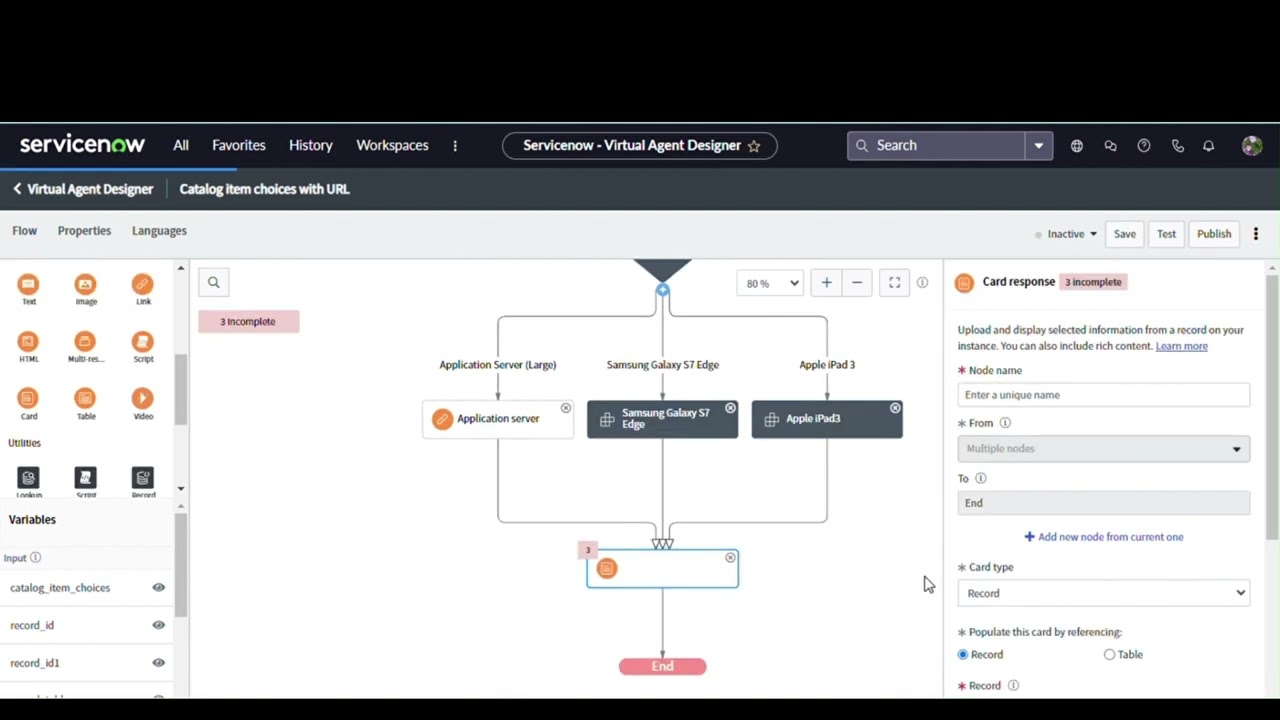Select the Record radio button

pyautogui.click(x=963, y=654)
